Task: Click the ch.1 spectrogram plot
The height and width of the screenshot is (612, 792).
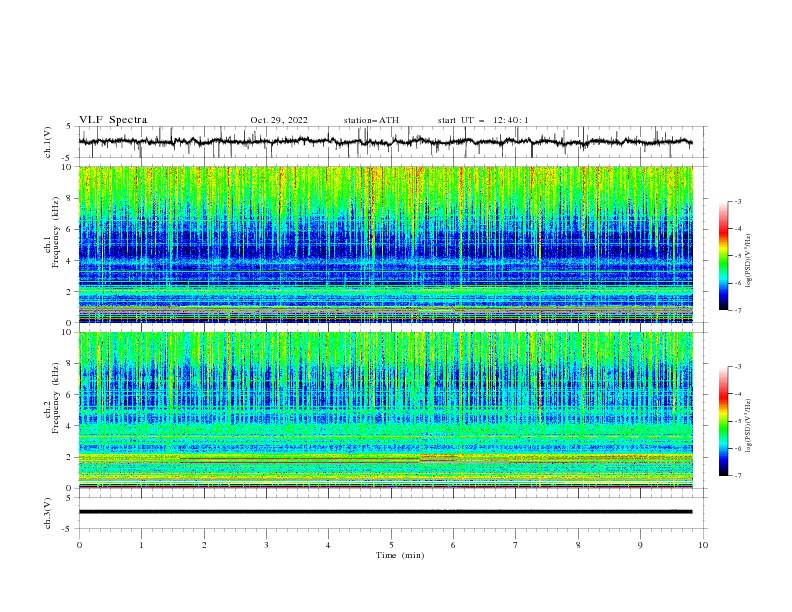Action: [x=386, y=244]
